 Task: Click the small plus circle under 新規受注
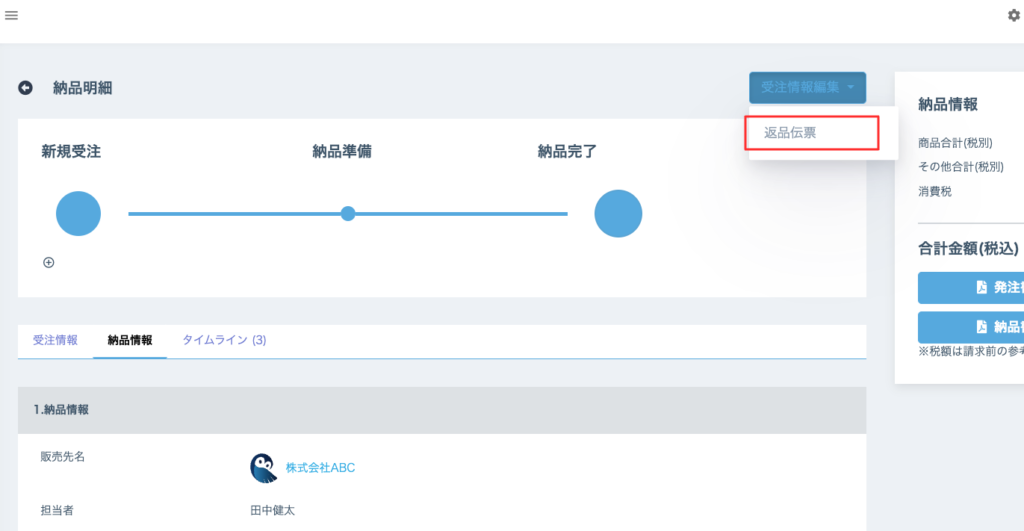pyautogui.click(x=48, y=262)
